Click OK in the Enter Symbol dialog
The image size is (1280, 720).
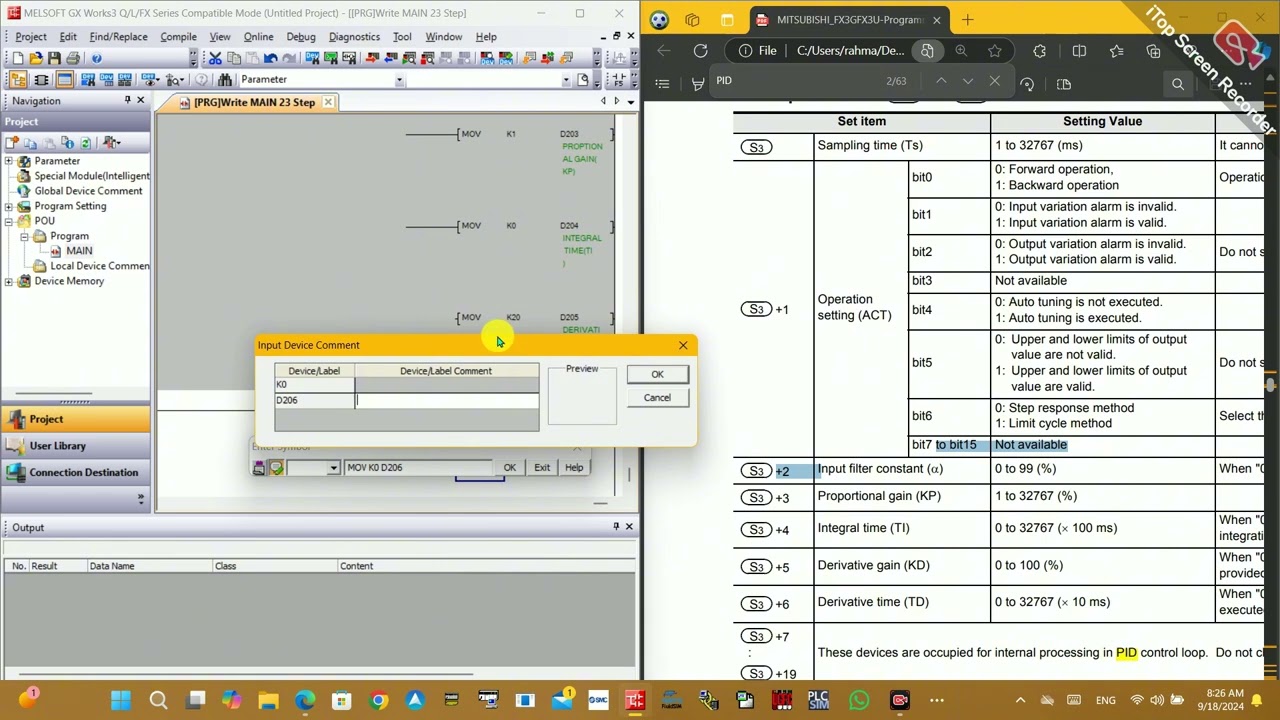coord(510,467)
